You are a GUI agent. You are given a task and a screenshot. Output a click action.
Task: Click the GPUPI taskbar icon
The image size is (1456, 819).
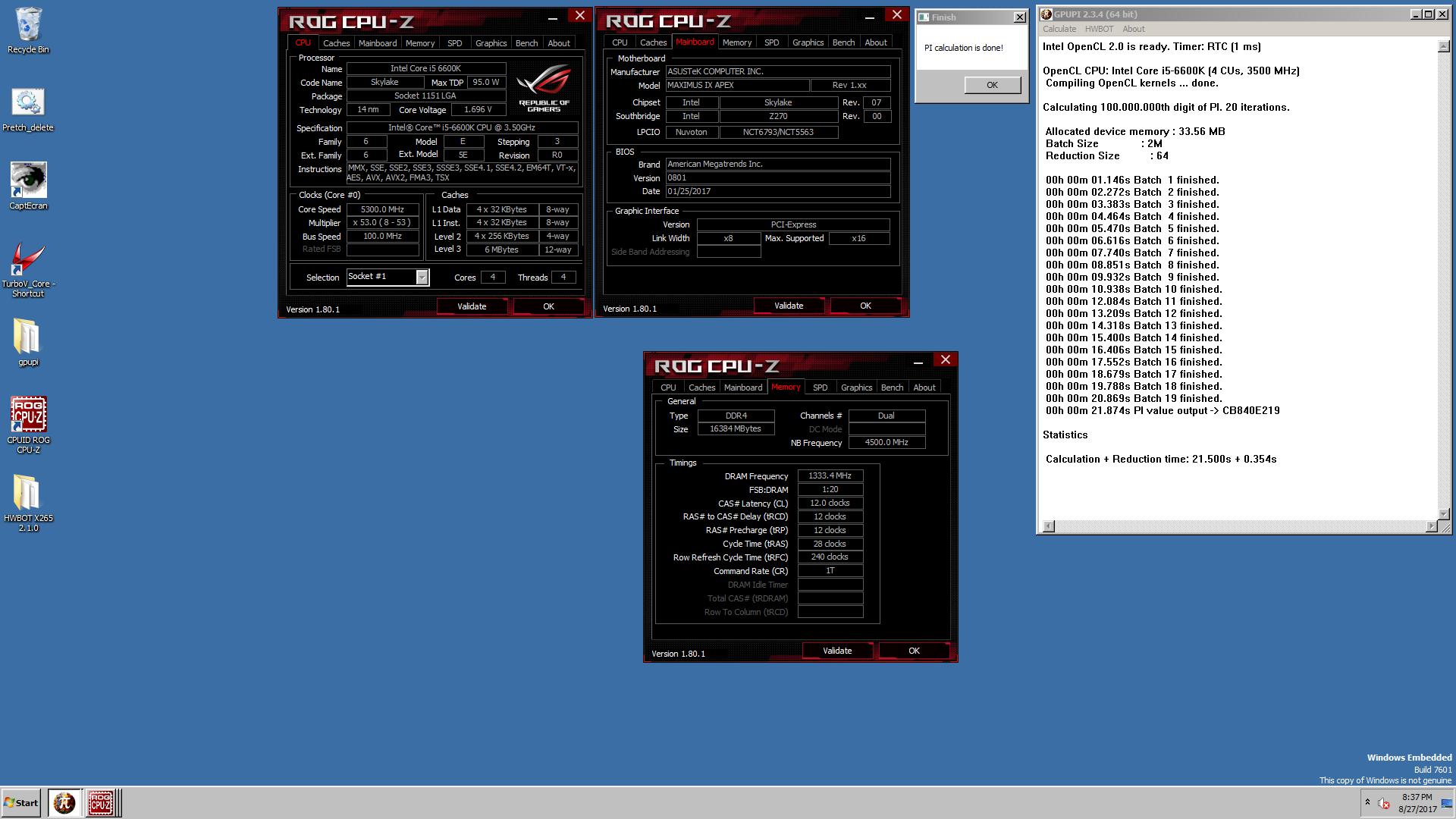64,802
